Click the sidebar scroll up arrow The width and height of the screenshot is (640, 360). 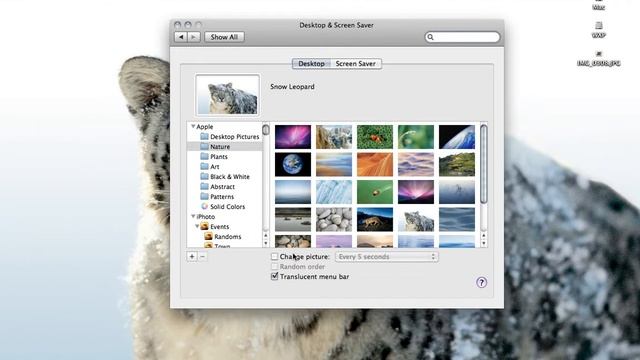coord(266,236)
